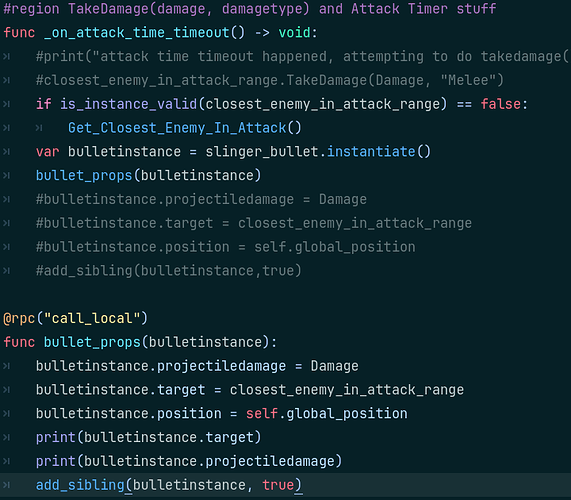The width and height of the screenshot is (571, 500).
Task: Click the bulletinstance.target assignment line
Action: pyautogui.click(x=250, y=390)
